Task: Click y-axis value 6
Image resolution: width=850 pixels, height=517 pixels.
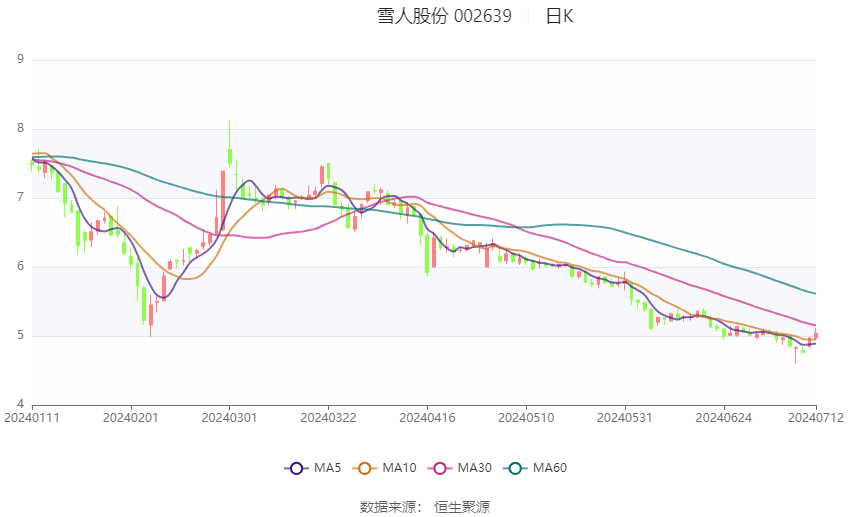Action: (21, 266)
